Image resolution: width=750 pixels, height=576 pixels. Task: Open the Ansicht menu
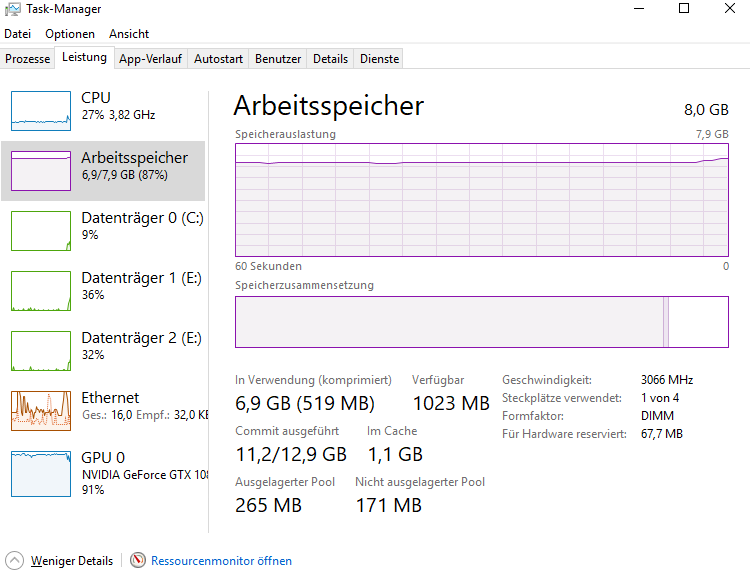[x=129, y=34]
